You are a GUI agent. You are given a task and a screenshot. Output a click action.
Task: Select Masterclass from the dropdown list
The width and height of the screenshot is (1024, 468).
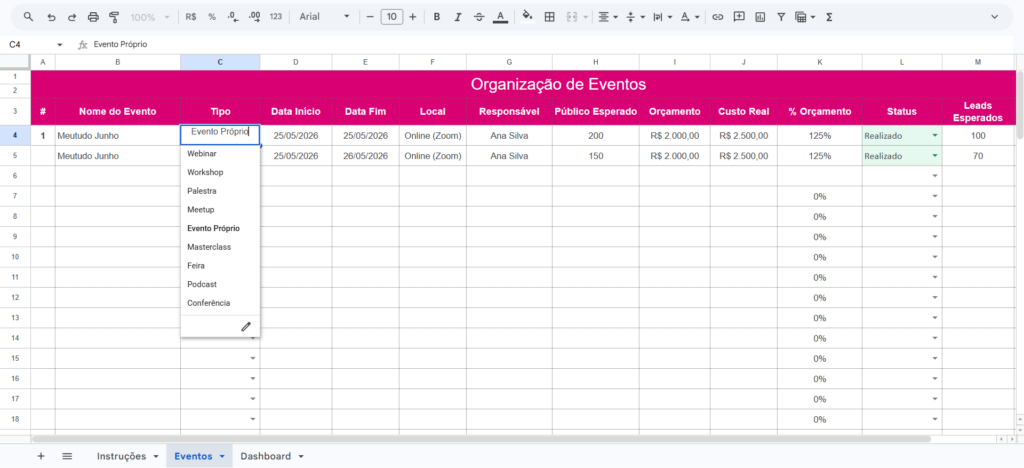220,247
